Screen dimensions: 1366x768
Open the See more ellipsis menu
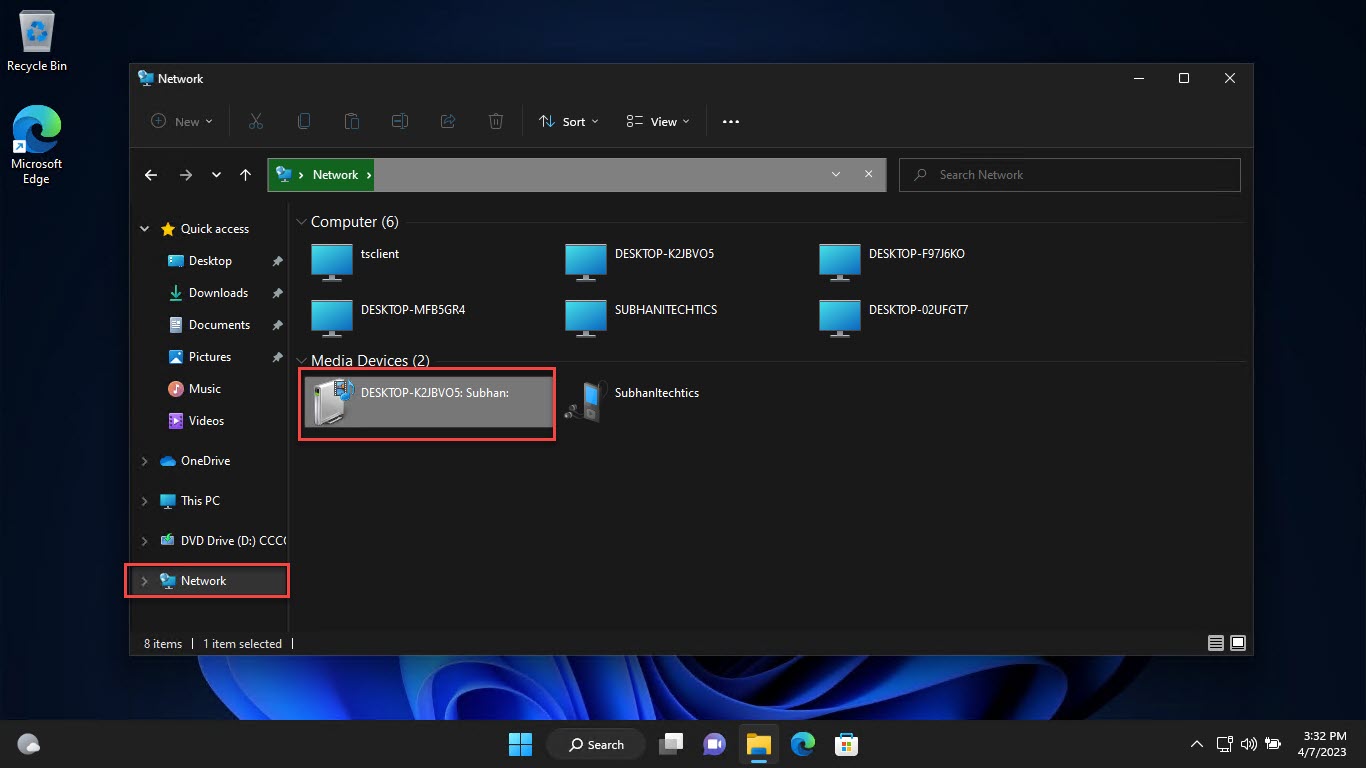pos(730,121)
